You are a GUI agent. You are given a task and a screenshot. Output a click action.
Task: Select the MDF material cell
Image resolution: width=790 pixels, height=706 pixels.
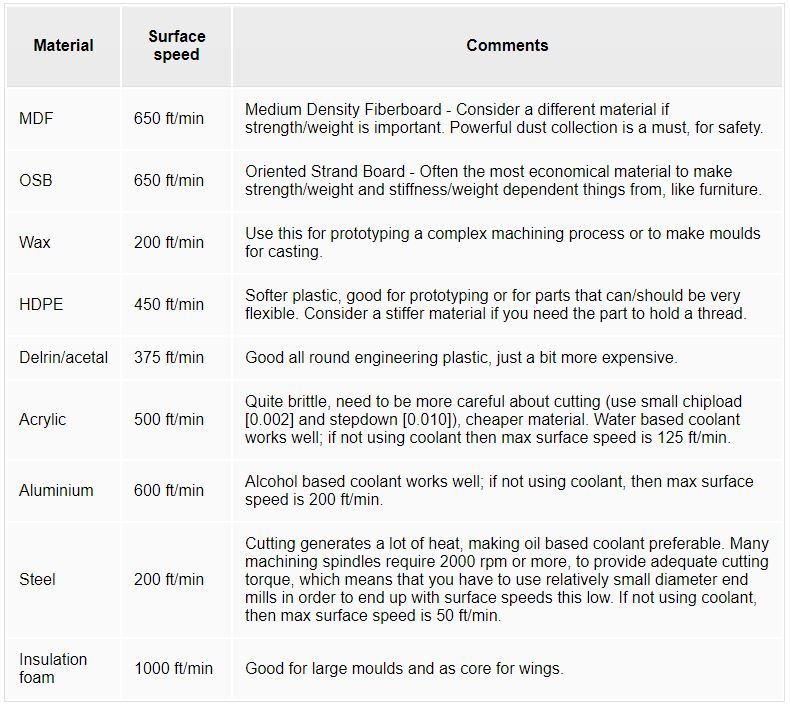[x=37, y=119]
